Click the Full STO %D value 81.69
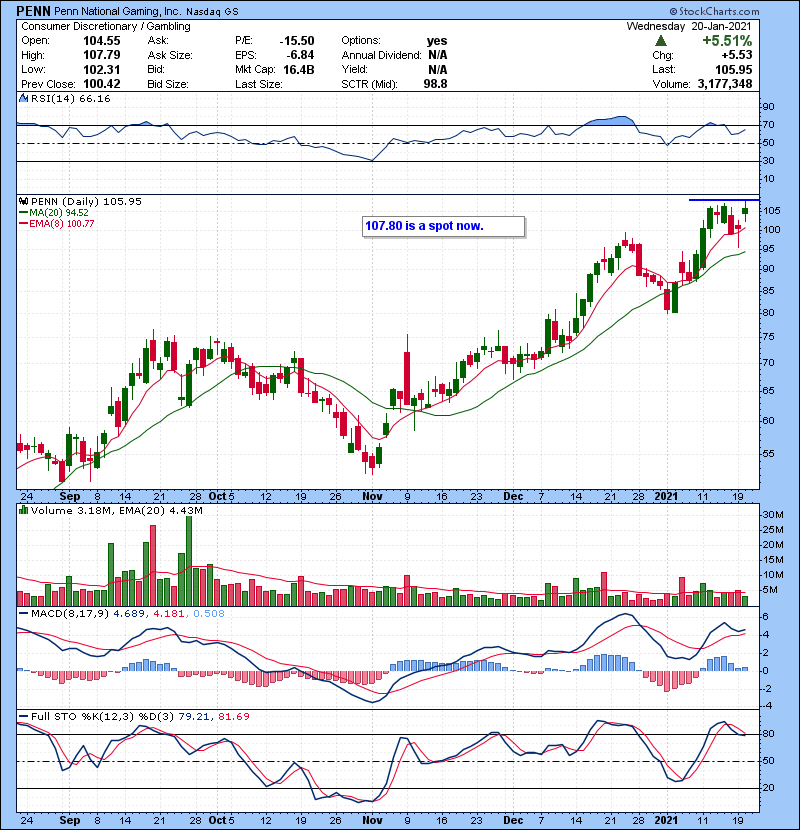Screen dimensions: 800x830 pyautogui.click(x=233, y=717)
